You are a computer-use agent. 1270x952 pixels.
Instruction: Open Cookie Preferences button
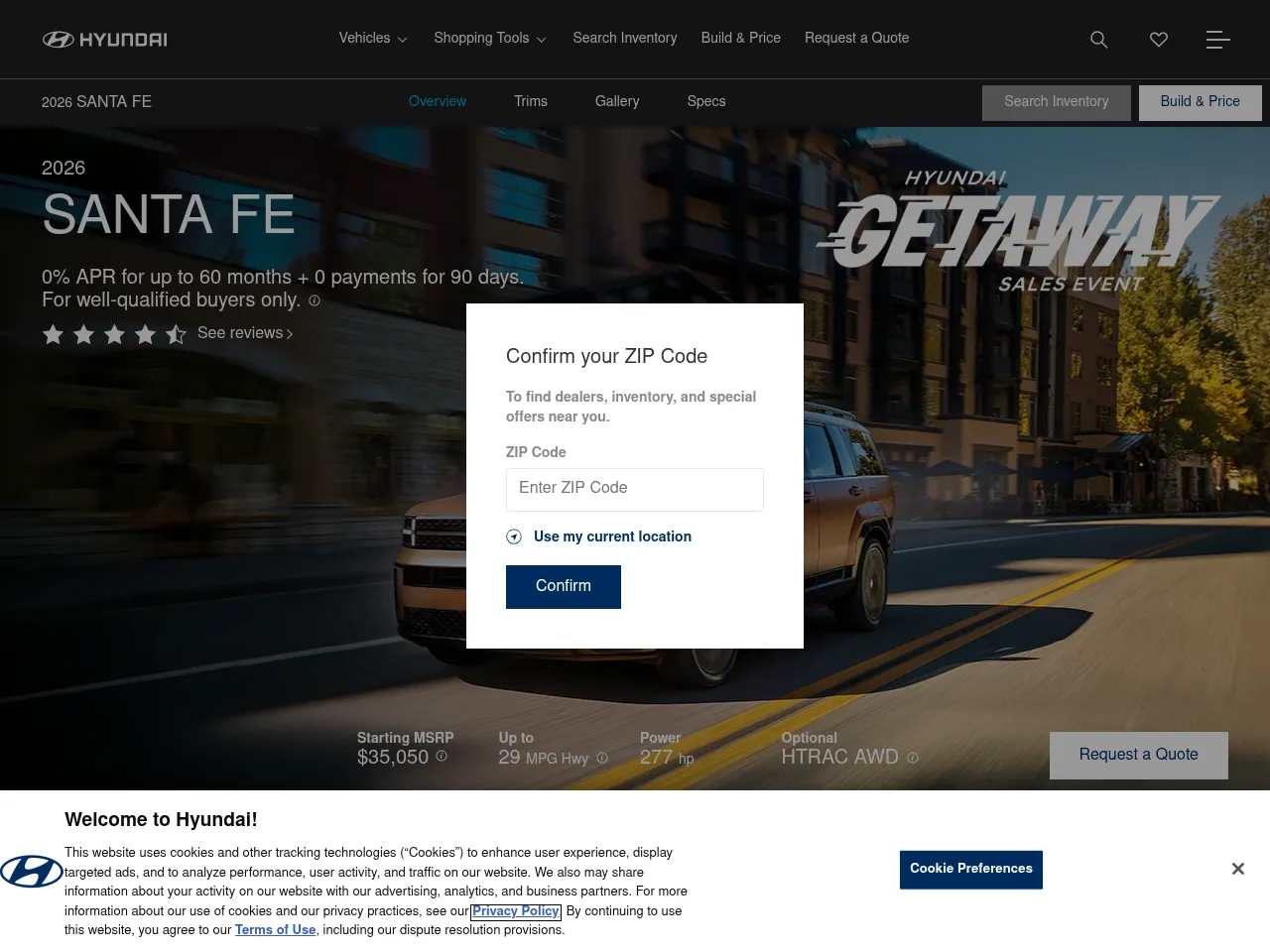(x=970, y=869)
